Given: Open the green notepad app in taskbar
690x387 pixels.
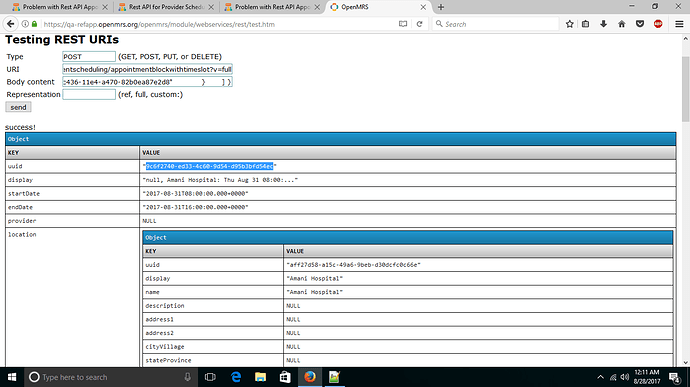Looking at the screenshot, I should pyautogui.click(x=334, y=377).
